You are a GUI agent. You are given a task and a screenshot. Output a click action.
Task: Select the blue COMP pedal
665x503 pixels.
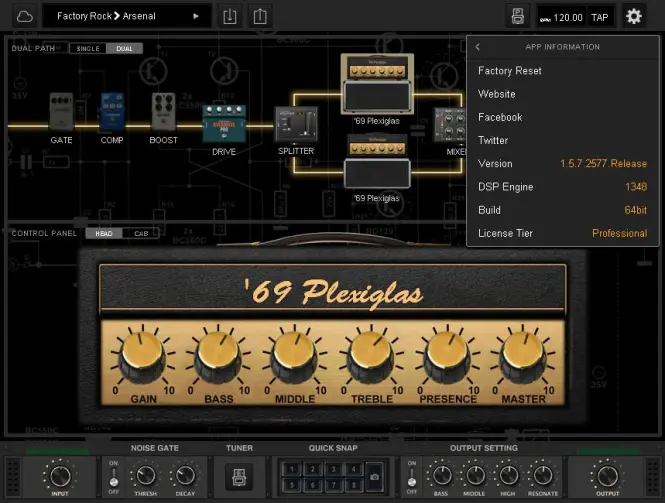[112, 112]
